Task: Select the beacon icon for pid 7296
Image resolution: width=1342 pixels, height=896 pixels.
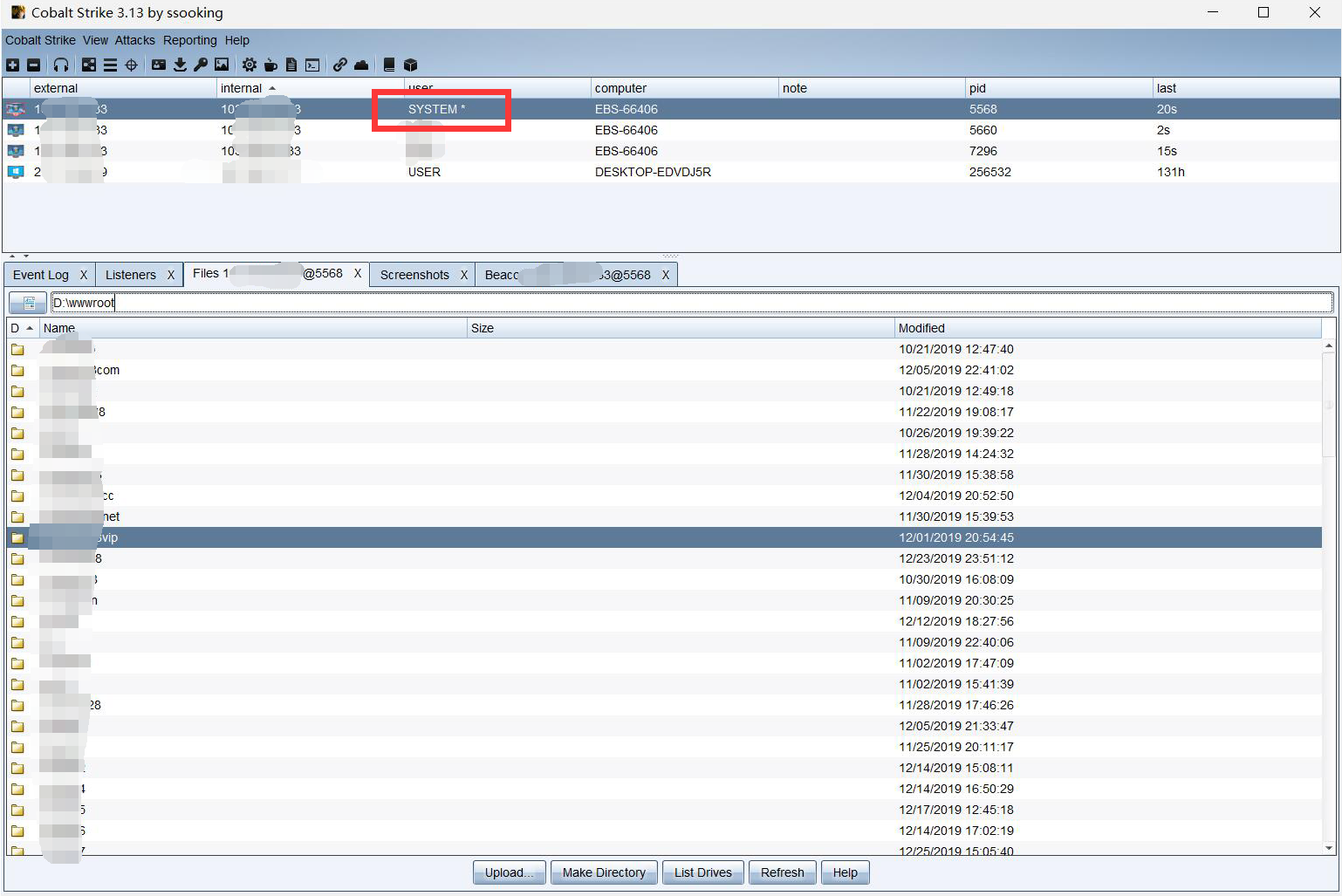Action: 16,151
